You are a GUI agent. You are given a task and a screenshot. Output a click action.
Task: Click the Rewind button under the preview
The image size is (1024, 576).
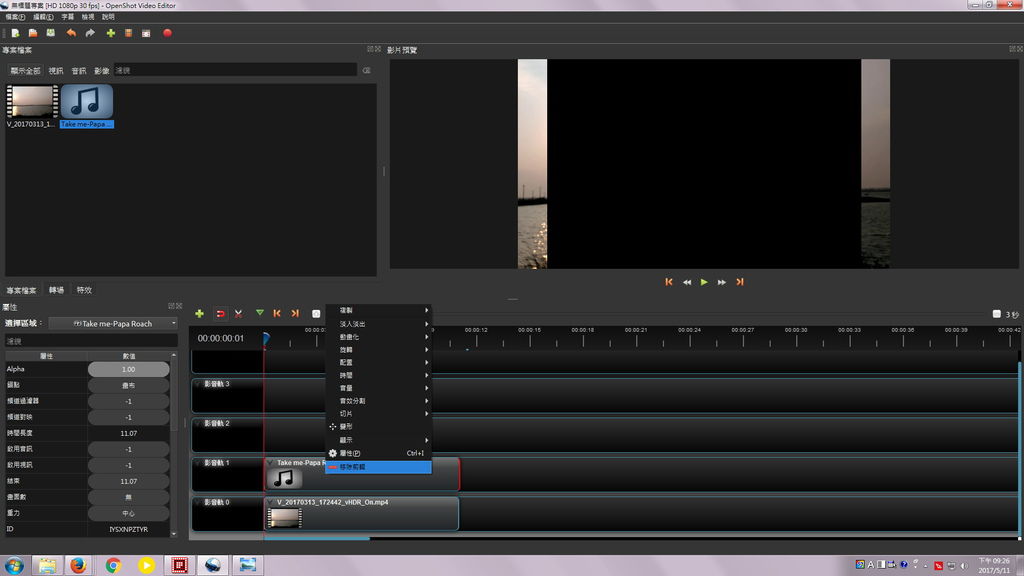tap(686, 282)
